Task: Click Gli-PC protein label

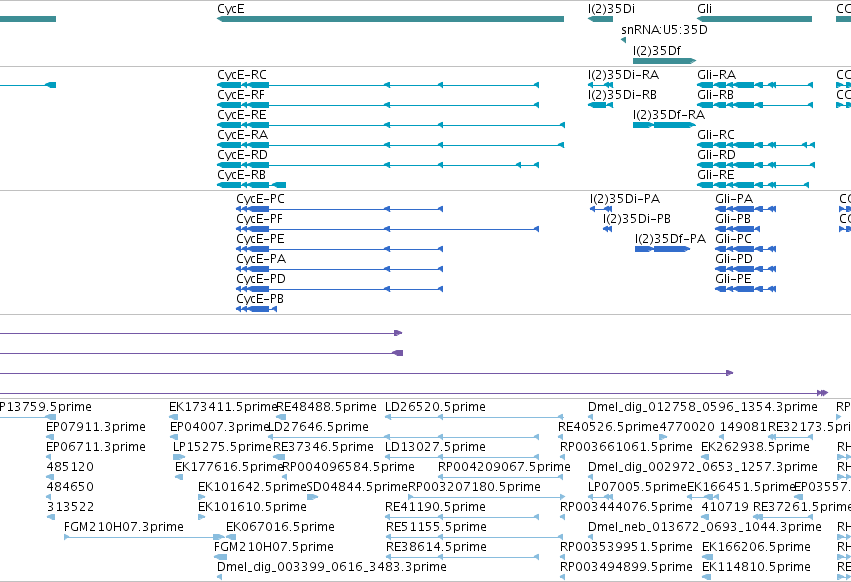Action: [734, 239]
